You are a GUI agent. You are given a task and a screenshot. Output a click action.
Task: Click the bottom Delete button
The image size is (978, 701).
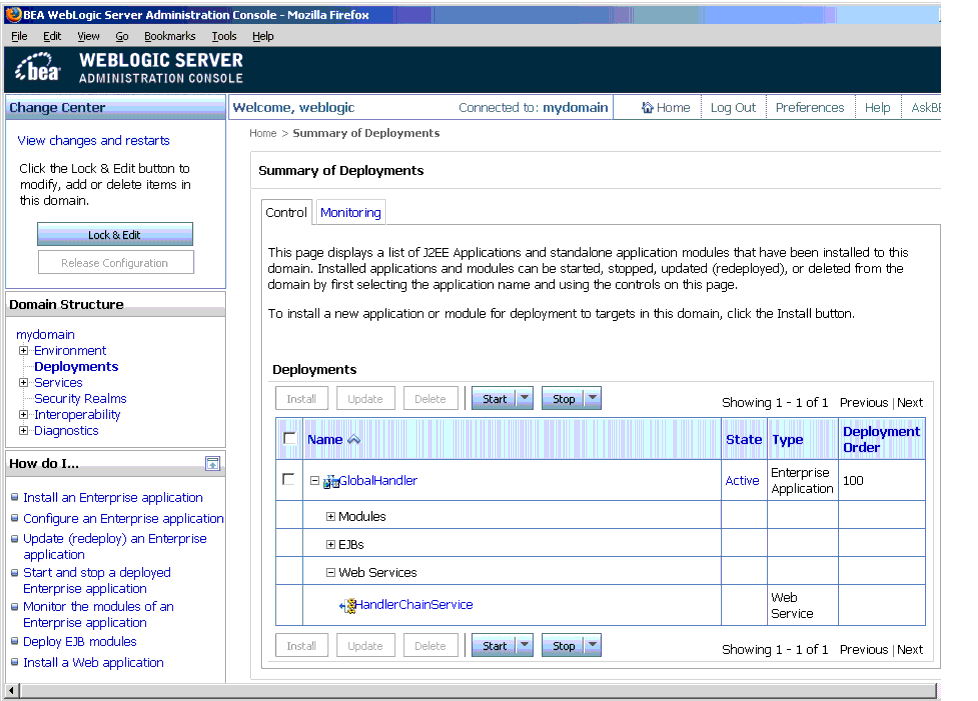pos(430,645)
